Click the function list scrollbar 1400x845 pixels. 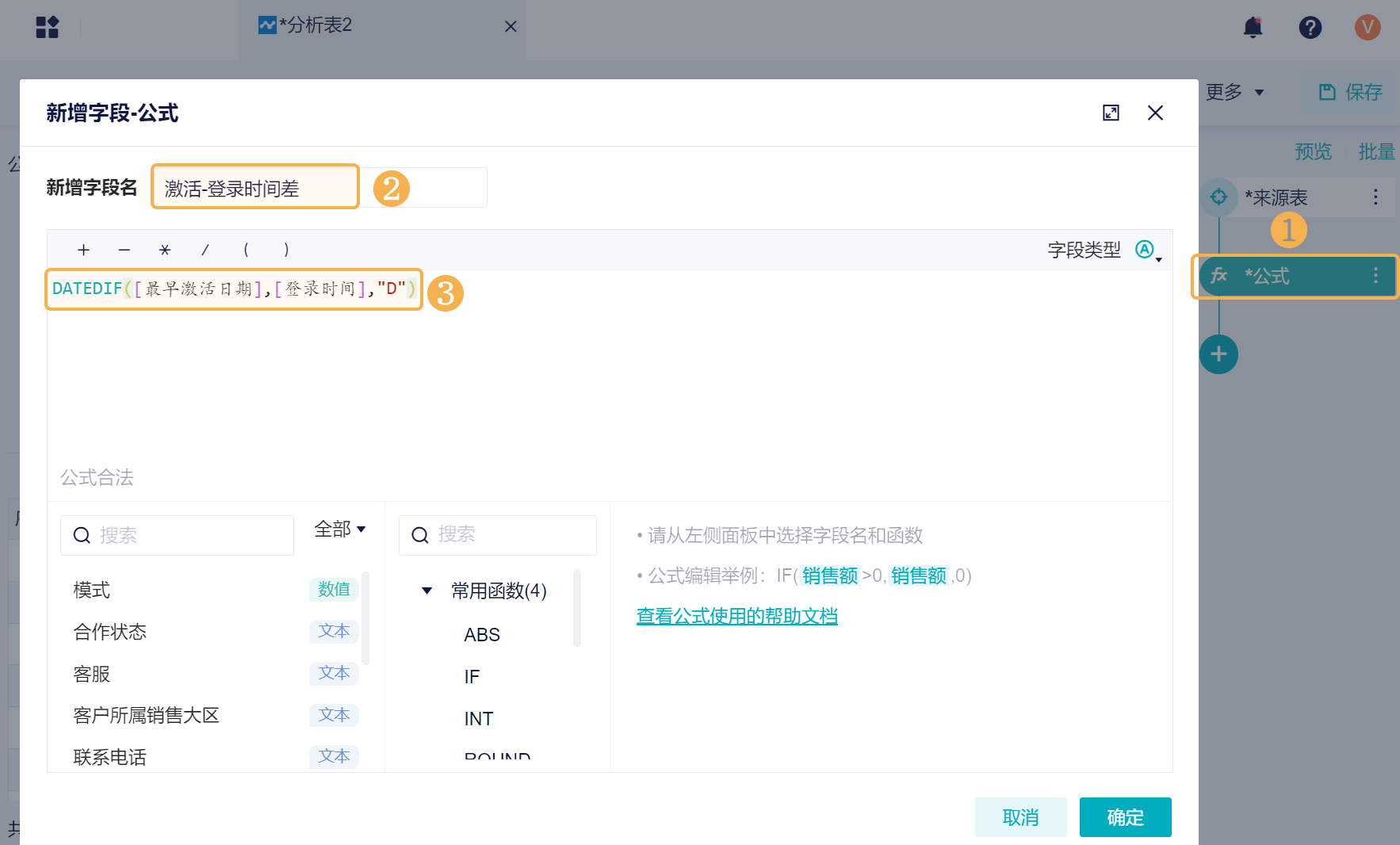coord(577,608)
